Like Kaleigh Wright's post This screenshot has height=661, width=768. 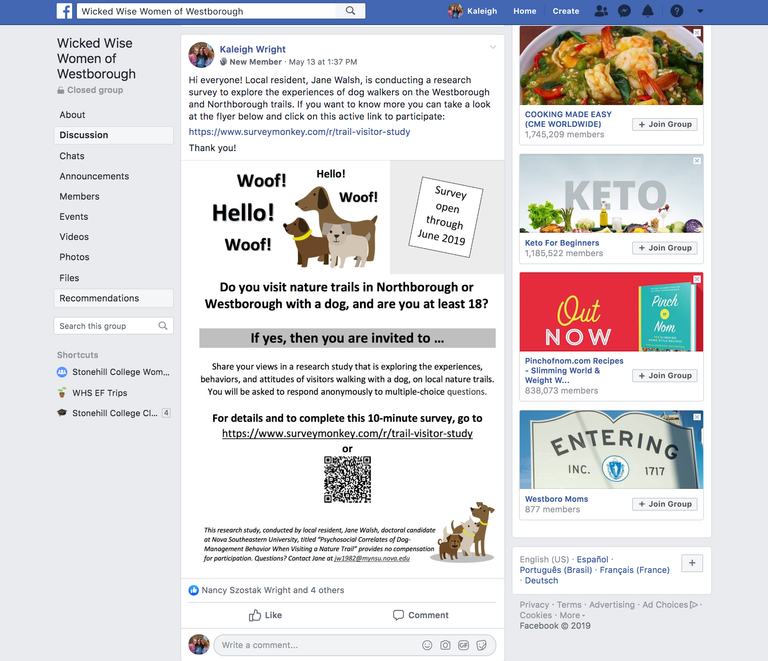click(265, 615)
